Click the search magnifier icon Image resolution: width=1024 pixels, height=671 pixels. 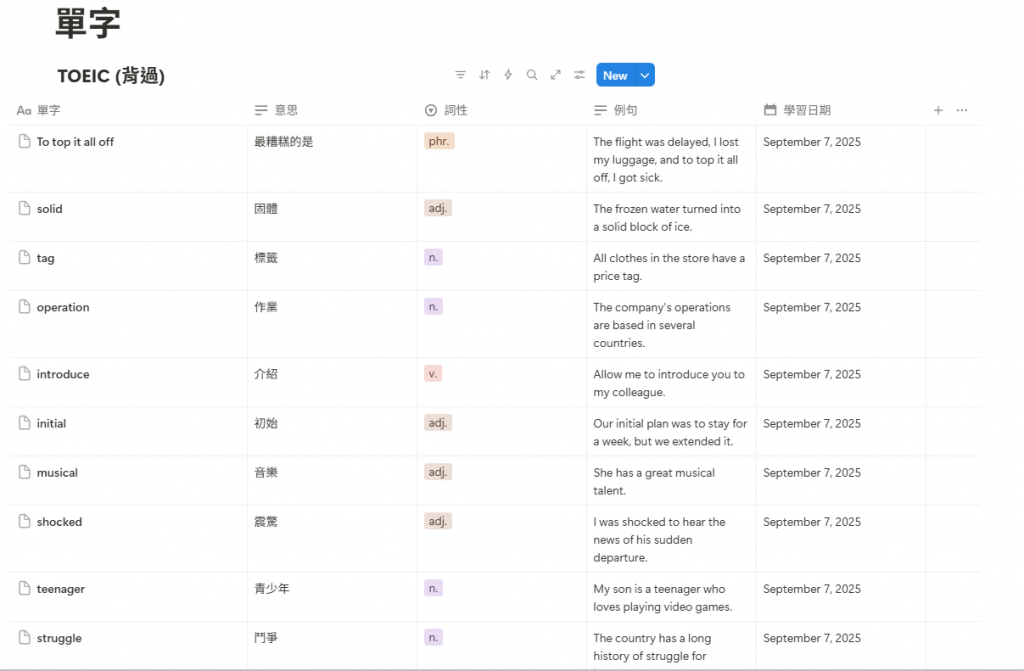pos(532,75)
